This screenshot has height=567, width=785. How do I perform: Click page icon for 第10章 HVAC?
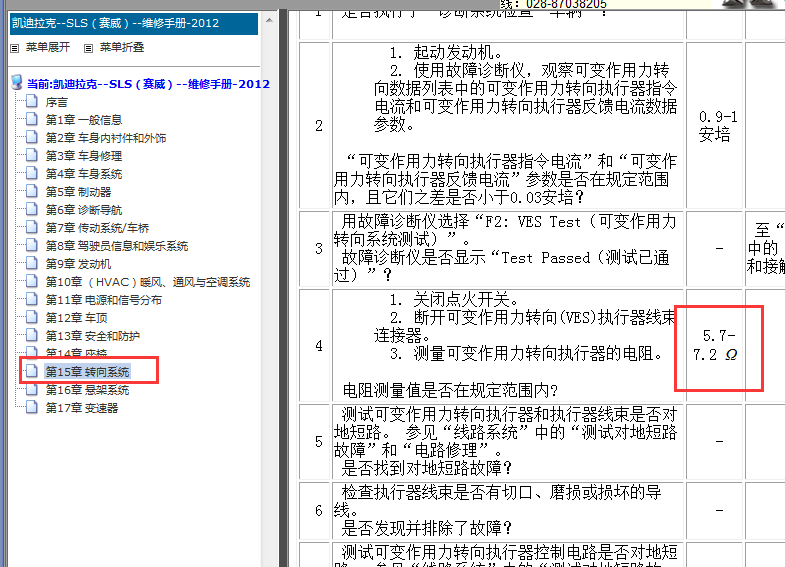tap(32, 282)
